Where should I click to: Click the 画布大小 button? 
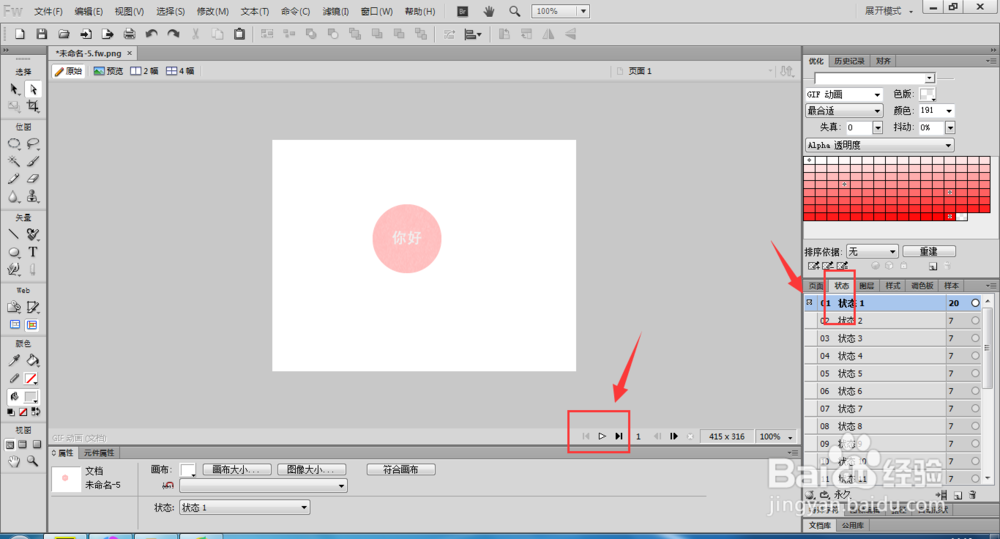(237, 469)
